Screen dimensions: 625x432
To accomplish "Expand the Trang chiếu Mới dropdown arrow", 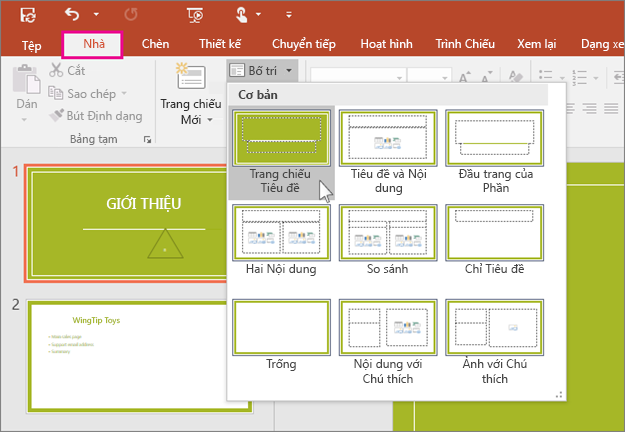I will point(210,120).
